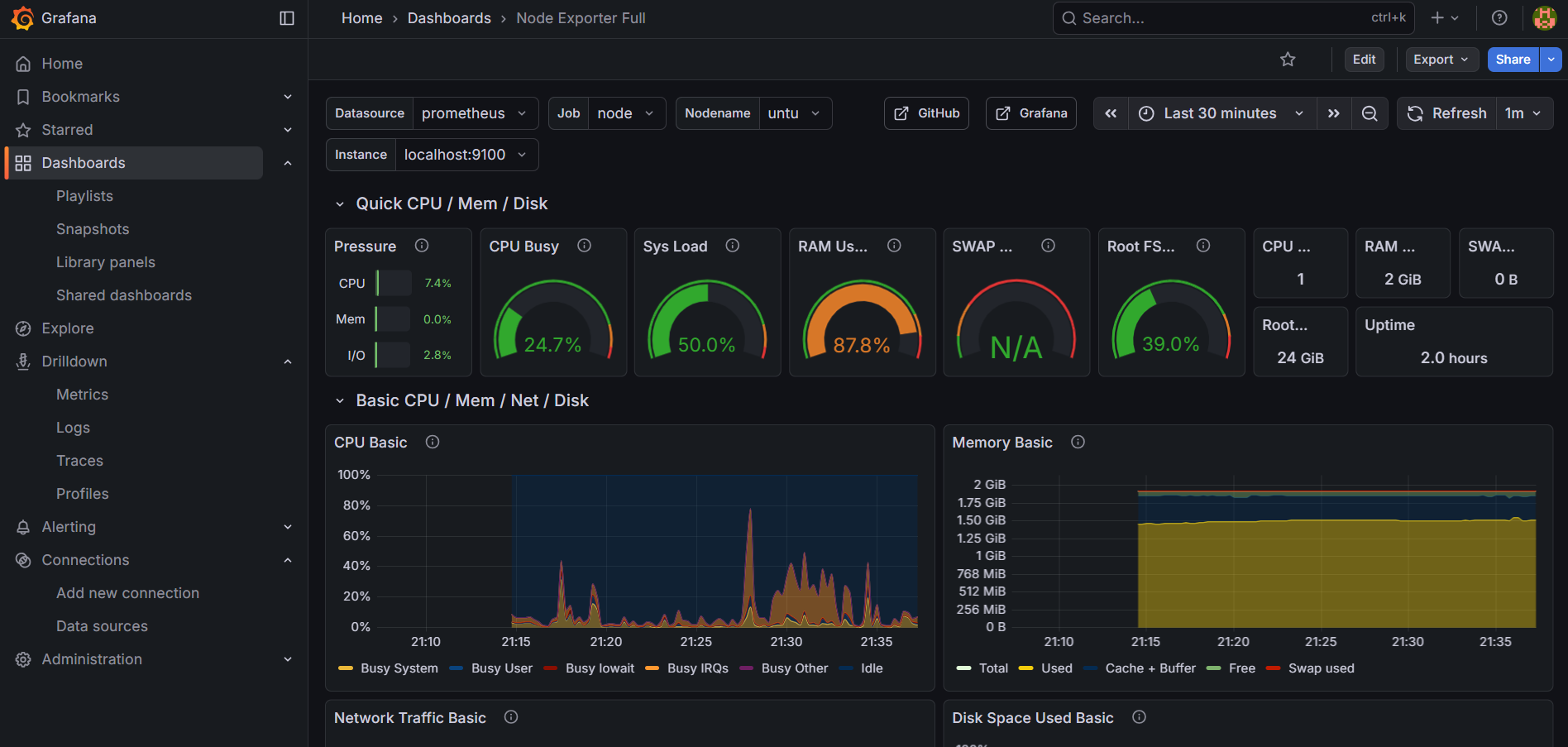Click the Refresh button
Image resolution: width=1568 pixels, height=747 pixels.
point(1447,113)
